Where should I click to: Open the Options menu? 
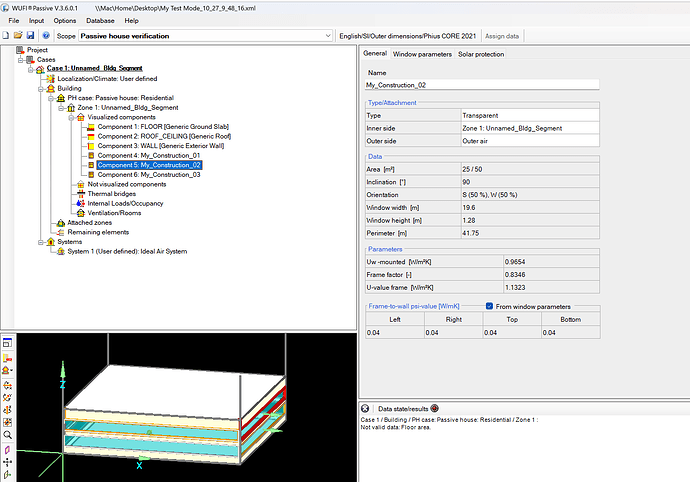pyautogui.click(x=65, y=21)
